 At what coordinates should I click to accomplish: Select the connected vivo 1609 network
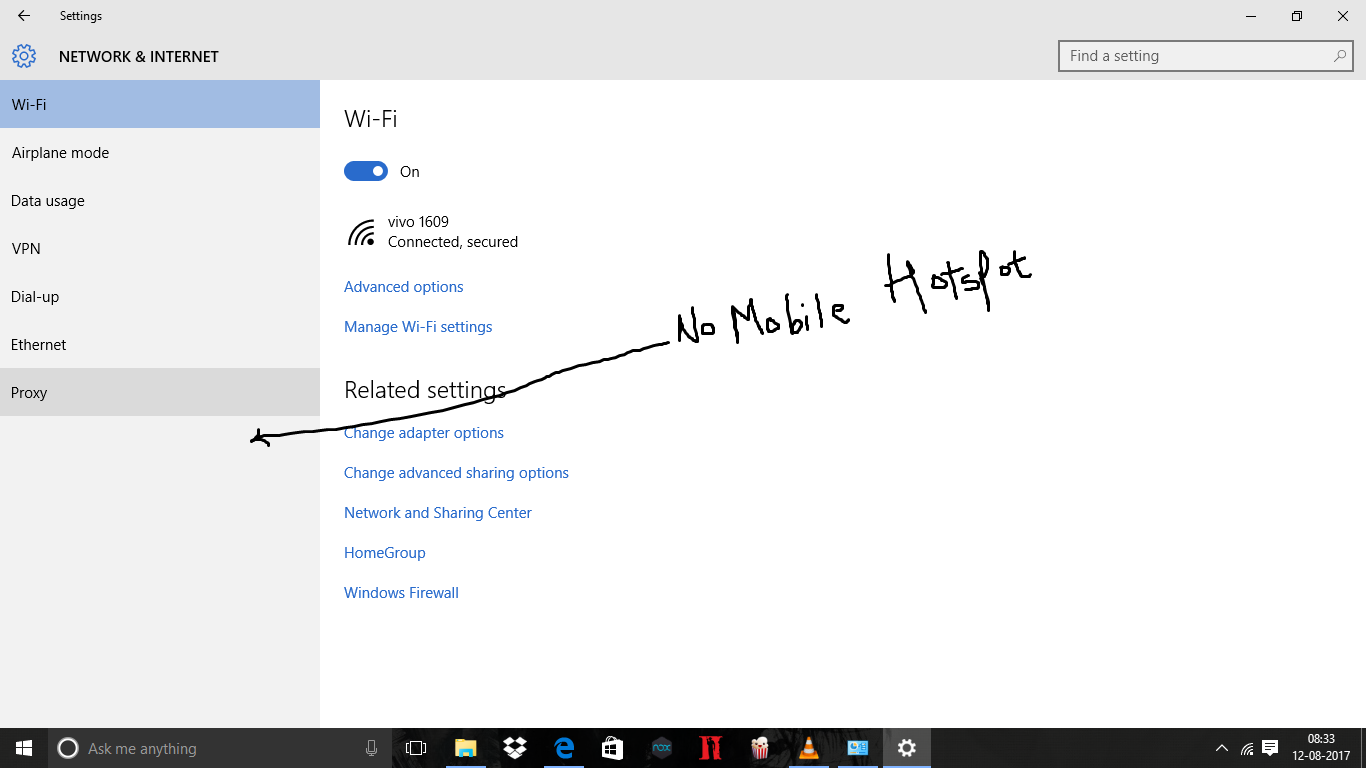(x=432, y=232)
